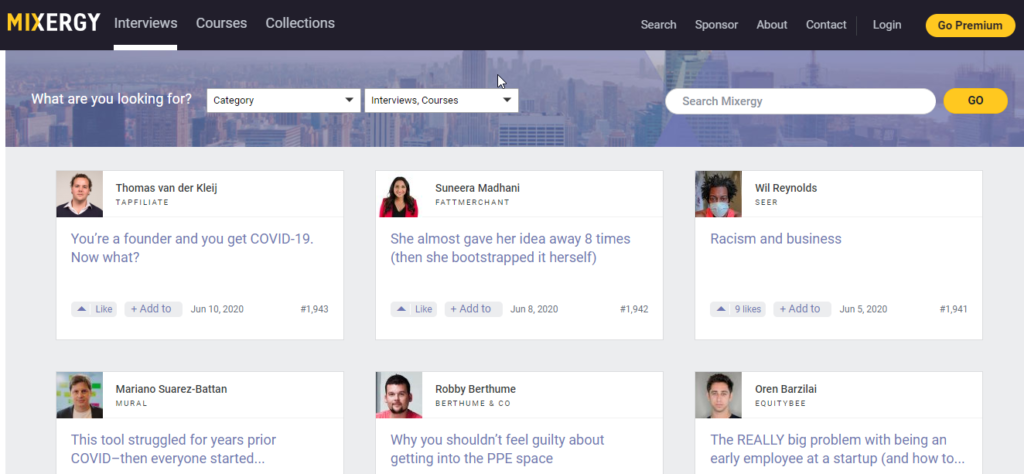
Task: Click Add to on Wil Reynolds card
Action: (802, 309)
